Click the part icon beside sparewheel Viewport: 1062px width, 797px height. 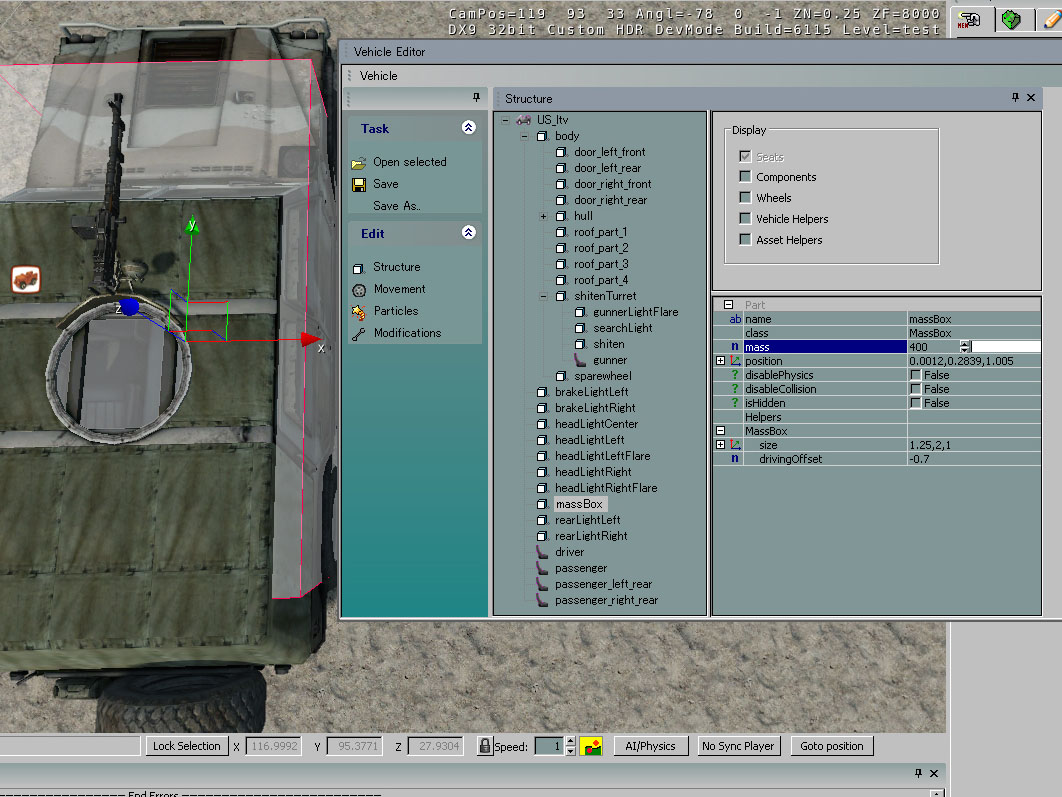(561, 376)
